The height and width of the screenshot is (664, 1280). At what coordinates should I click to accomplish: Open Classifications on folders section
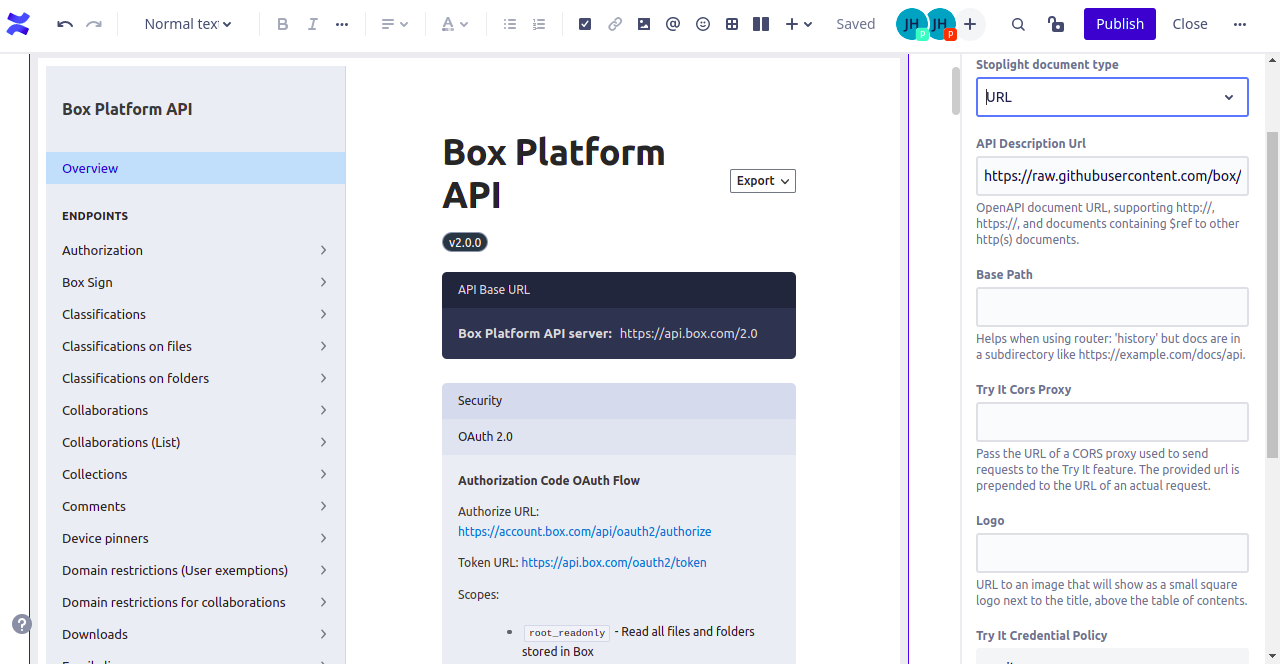tap(196, 378)
